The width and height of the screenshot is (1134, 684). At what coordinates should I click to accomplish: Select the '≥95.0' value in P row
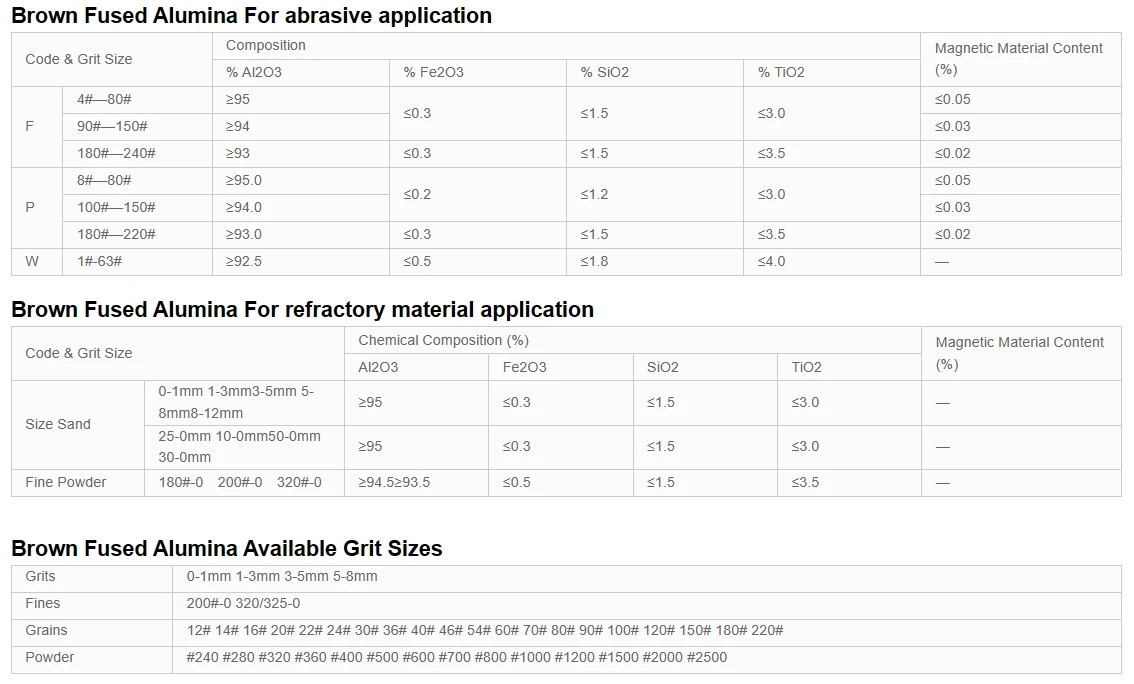[301, 181]
